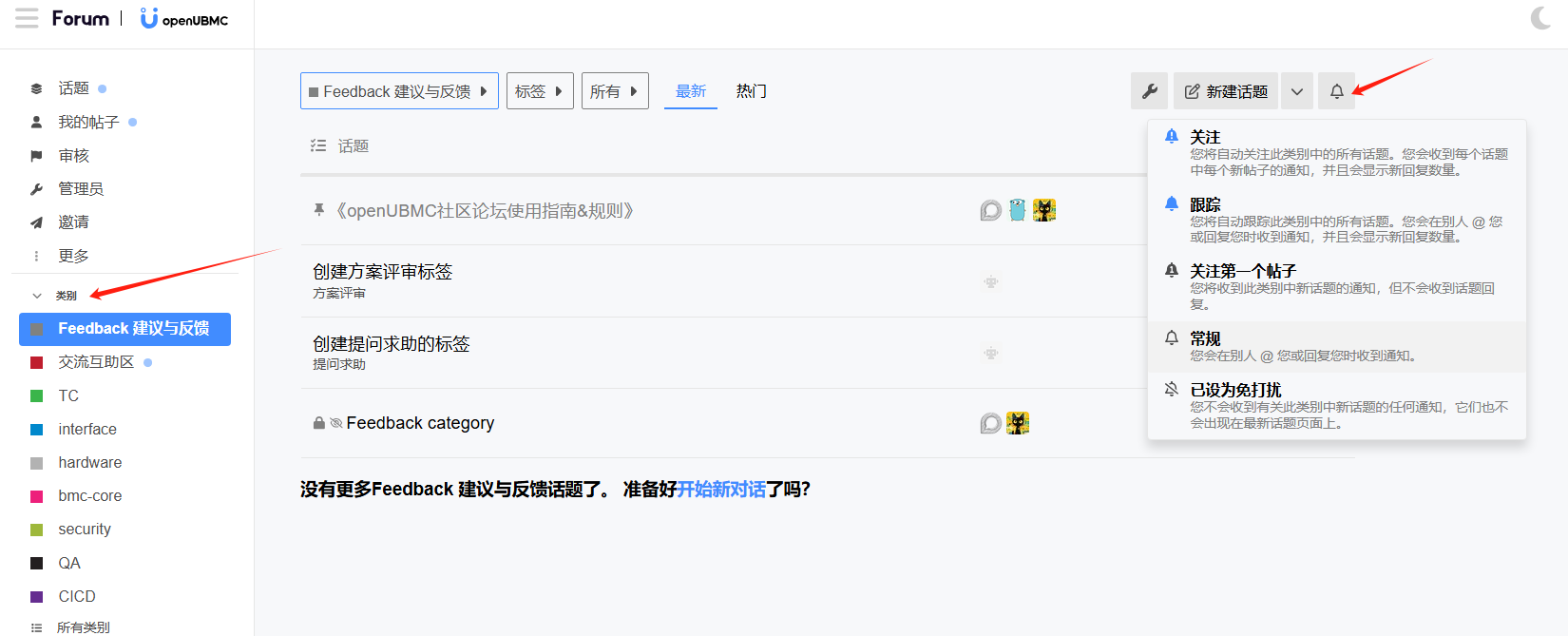Click the bulk select topics icon
1568x636 pixels.
click(x=318, y=145)
